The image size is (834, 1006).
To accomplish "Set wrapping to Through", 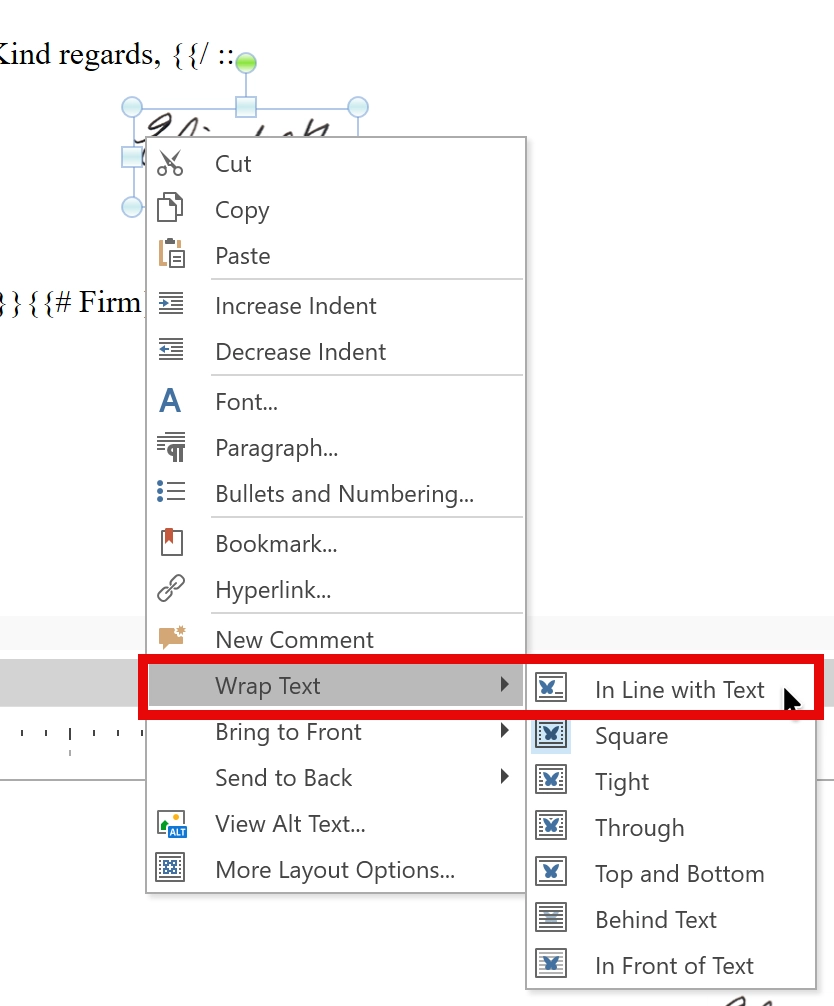I will click(671, 828).
